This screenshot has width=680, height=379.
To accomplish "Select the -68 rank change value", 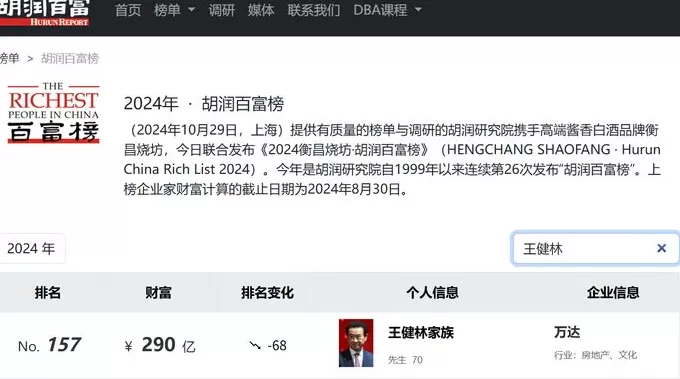I will (277, 346).
